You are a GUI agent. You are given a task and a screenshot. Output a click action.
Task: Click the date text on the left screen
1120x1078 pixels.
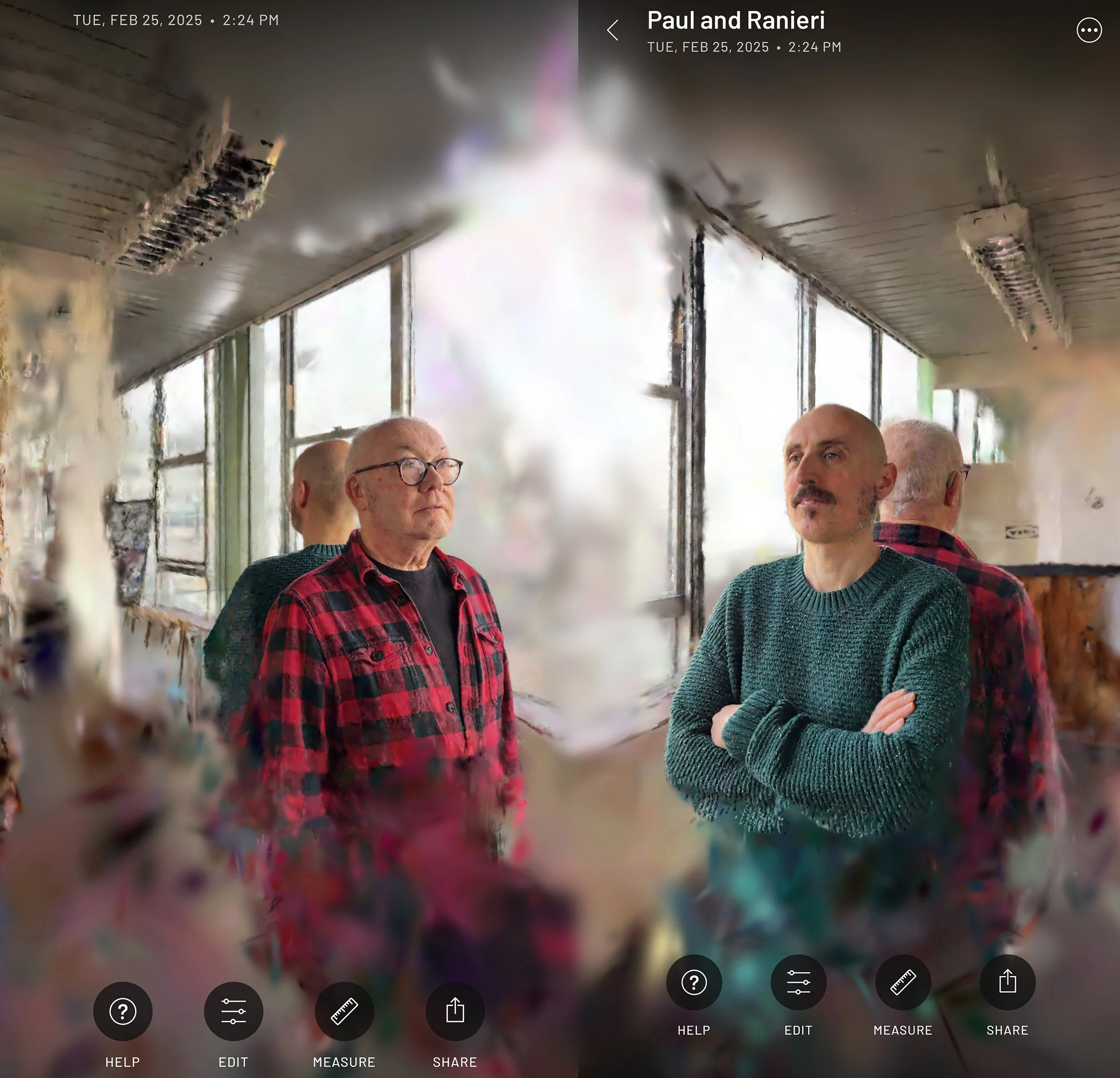click(176, 20)
